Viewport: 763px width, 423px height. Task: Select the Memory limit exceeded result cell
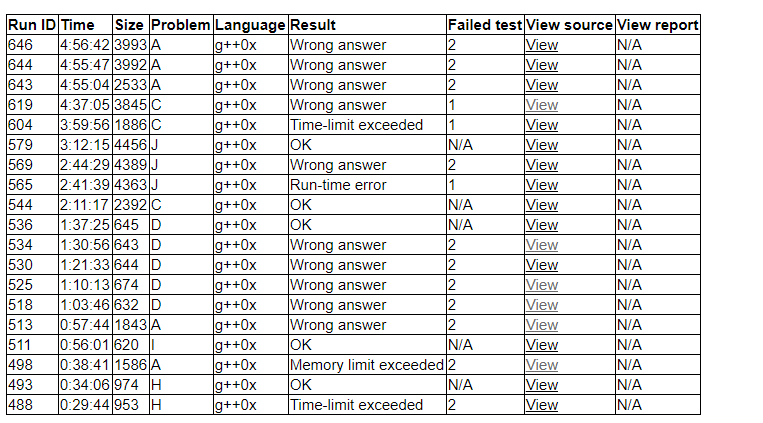click(366, 365)
